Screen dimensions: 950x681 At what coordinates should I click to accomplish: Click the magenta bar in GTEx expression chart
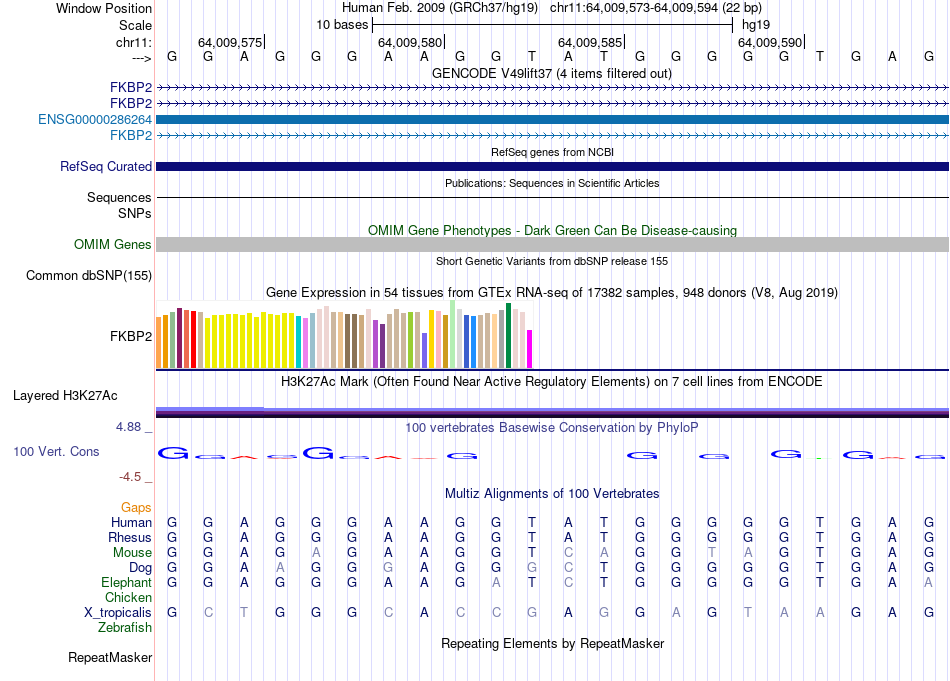[x=530, y=349]
